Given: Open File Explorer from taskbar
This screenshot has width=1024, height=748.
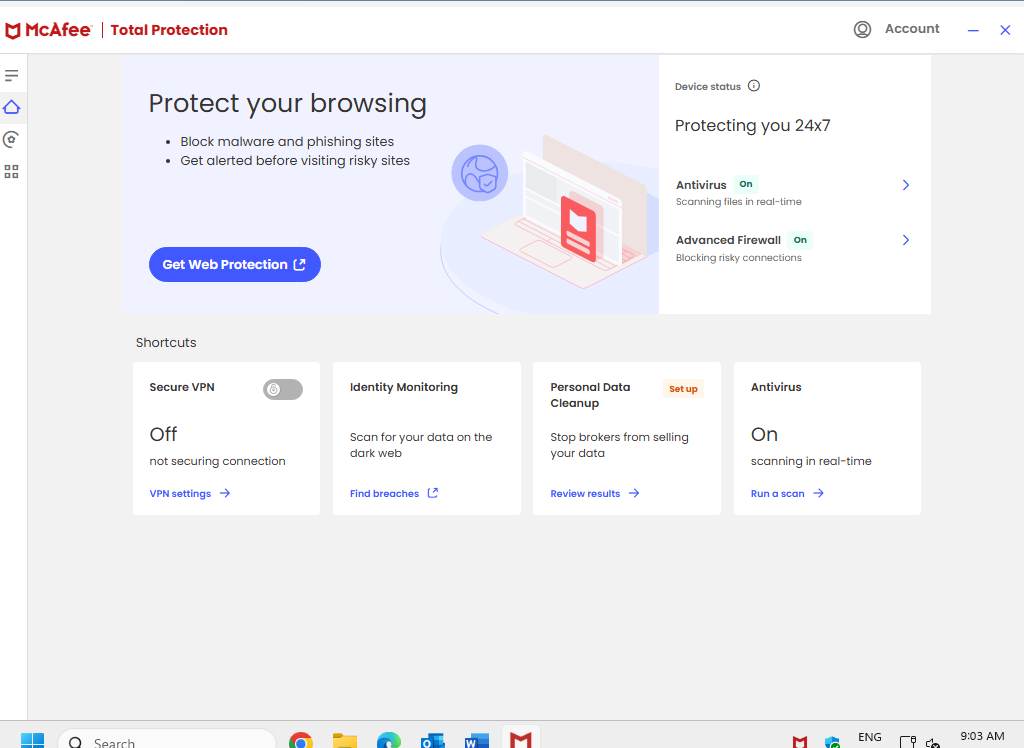Looking at the screenshot, I should (345, 741).
